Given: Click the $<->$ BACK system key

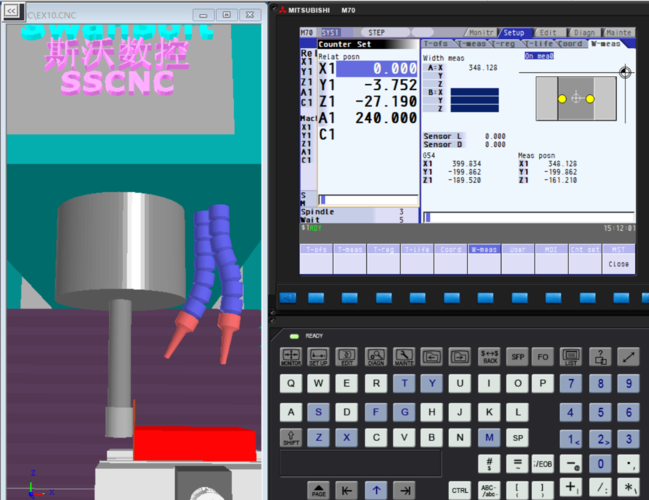Looking at the screenshot, I should click(490, 356).
